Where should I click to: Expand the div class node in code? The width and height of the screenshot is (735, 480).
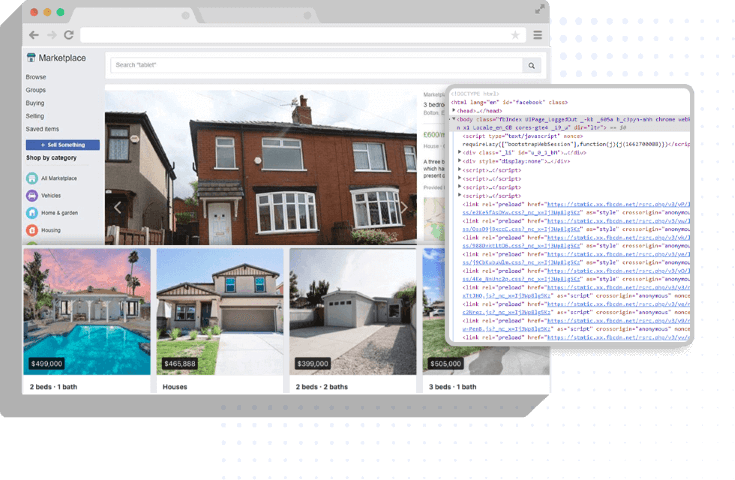tap(459, 152)
